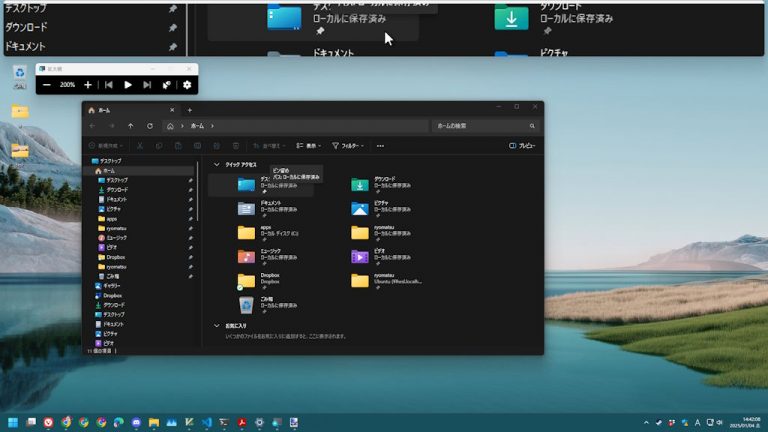768x432 pixels.
Task: Select ミュージック in the navigation pane
Action: click(117, 238)
